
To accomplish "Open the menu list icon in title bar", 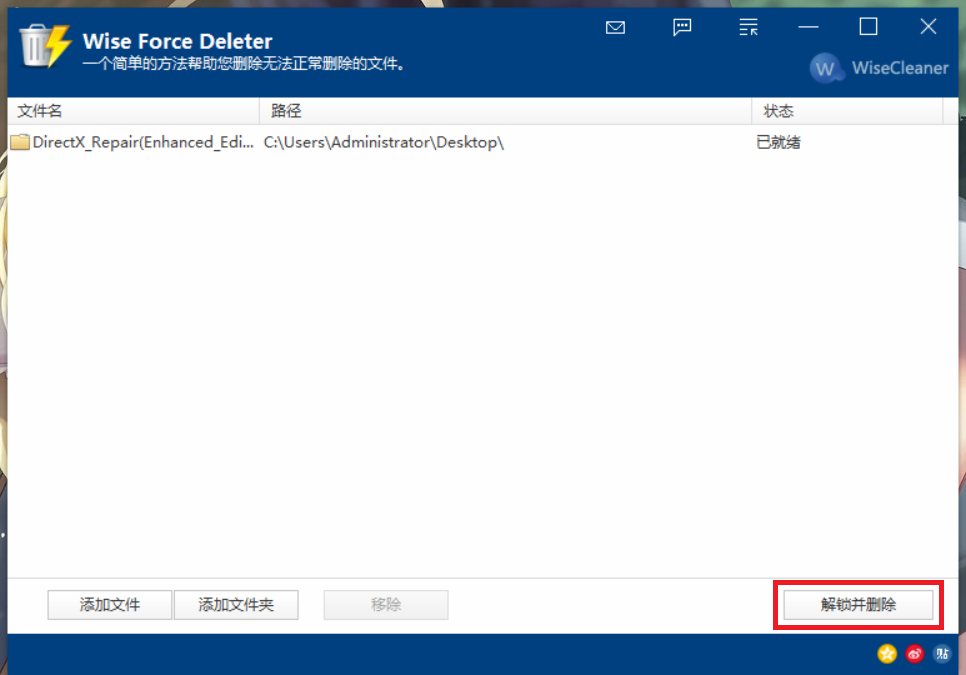I will tap(748, 28).
